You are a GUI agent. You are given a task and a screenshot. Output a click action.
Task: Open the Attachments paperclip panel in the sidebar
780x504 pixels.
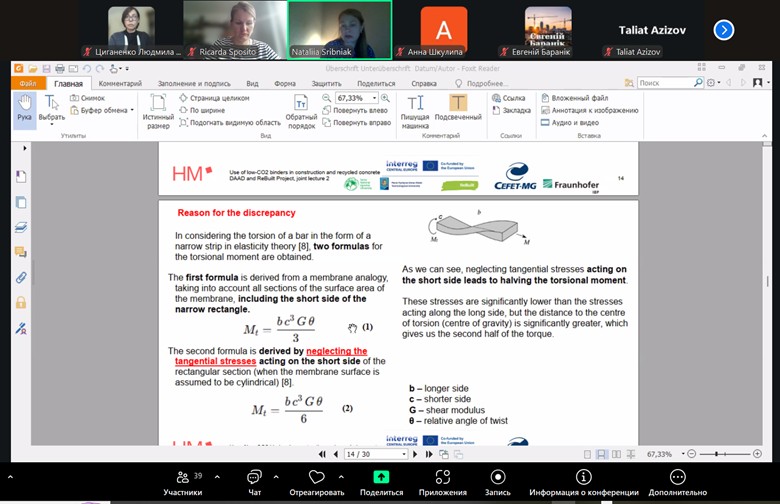(21, 277)
